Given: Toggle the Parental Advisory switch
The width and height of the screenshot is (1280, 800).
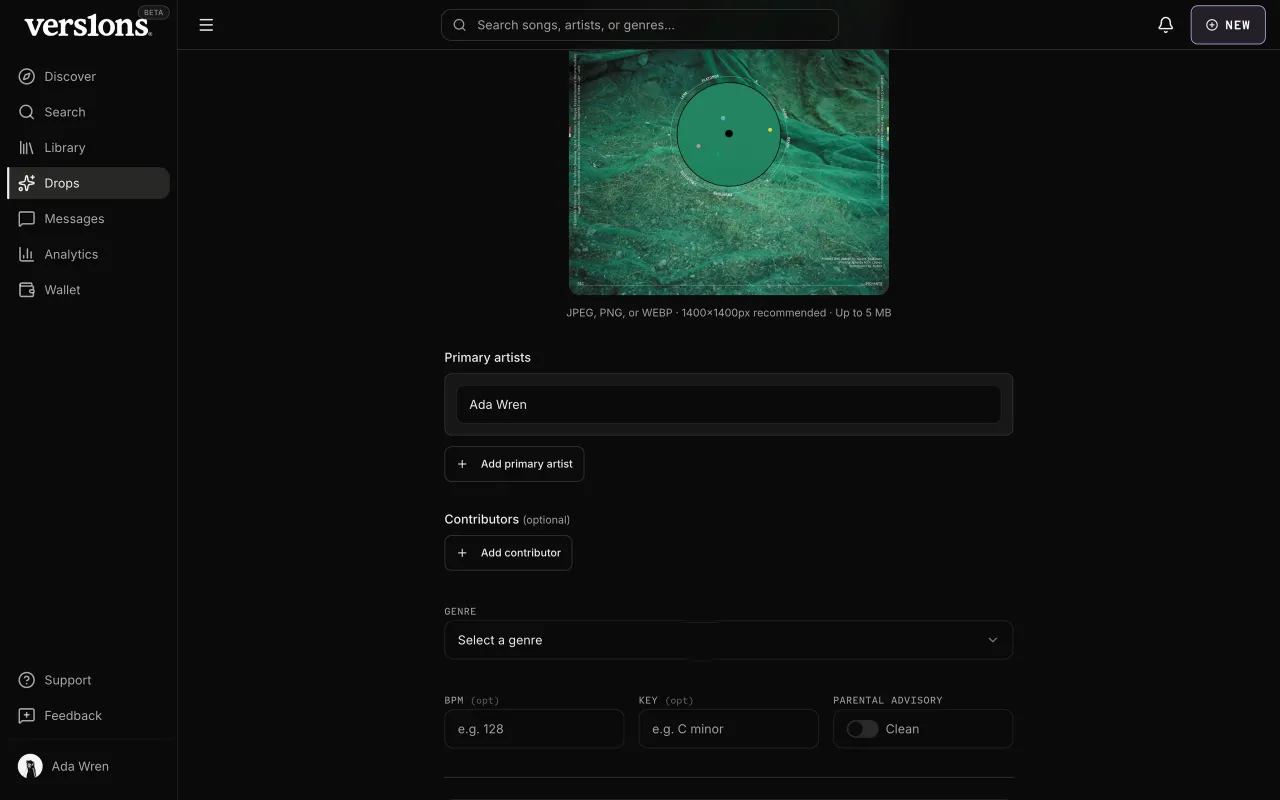Looking at the screenshot, I should point(862,729).
